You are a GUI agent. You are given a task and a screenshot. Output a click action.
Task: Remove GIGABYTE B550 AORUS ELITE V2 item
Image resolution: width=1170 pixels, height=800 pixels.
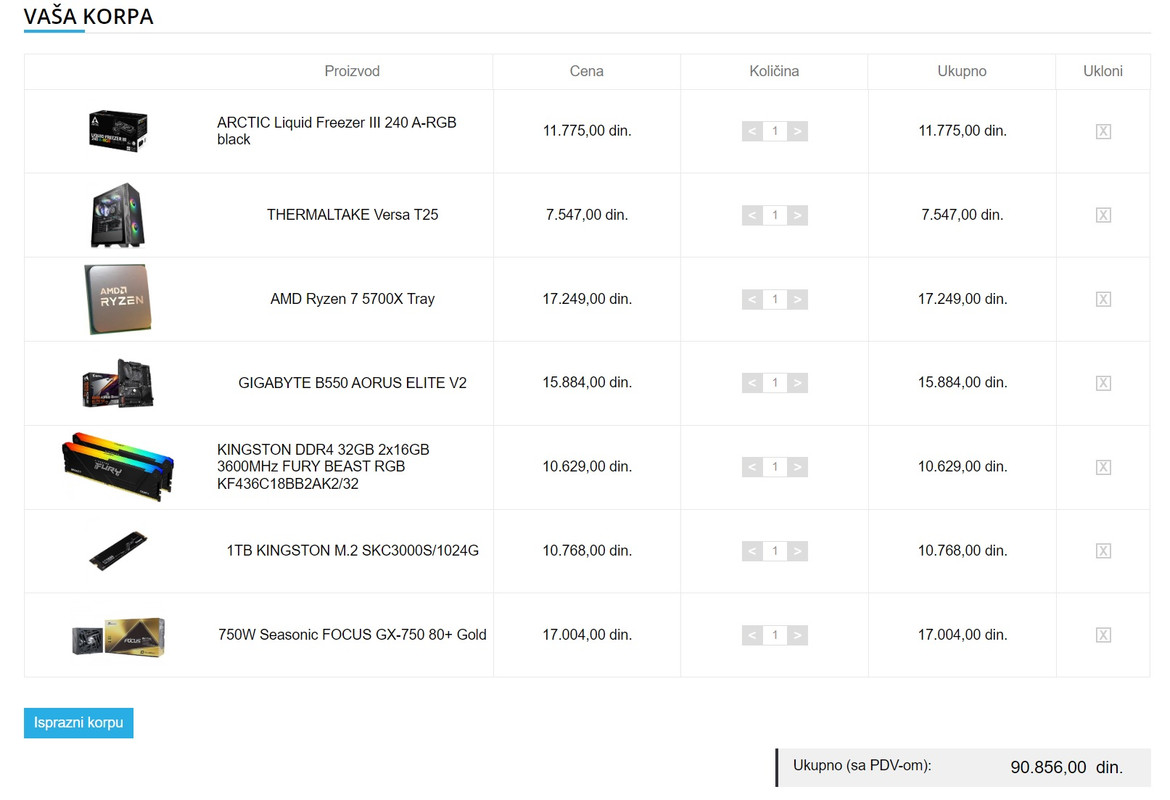(1103, 383)
